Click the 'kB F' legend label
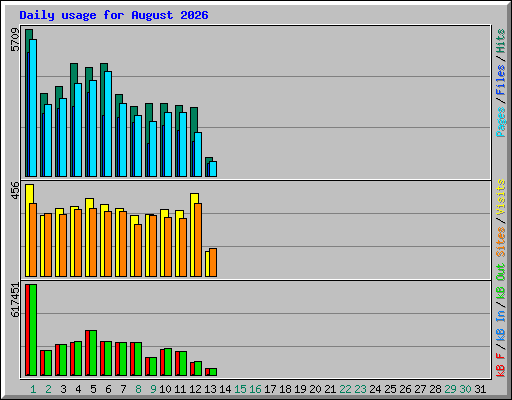 click(x=500, y=365)
